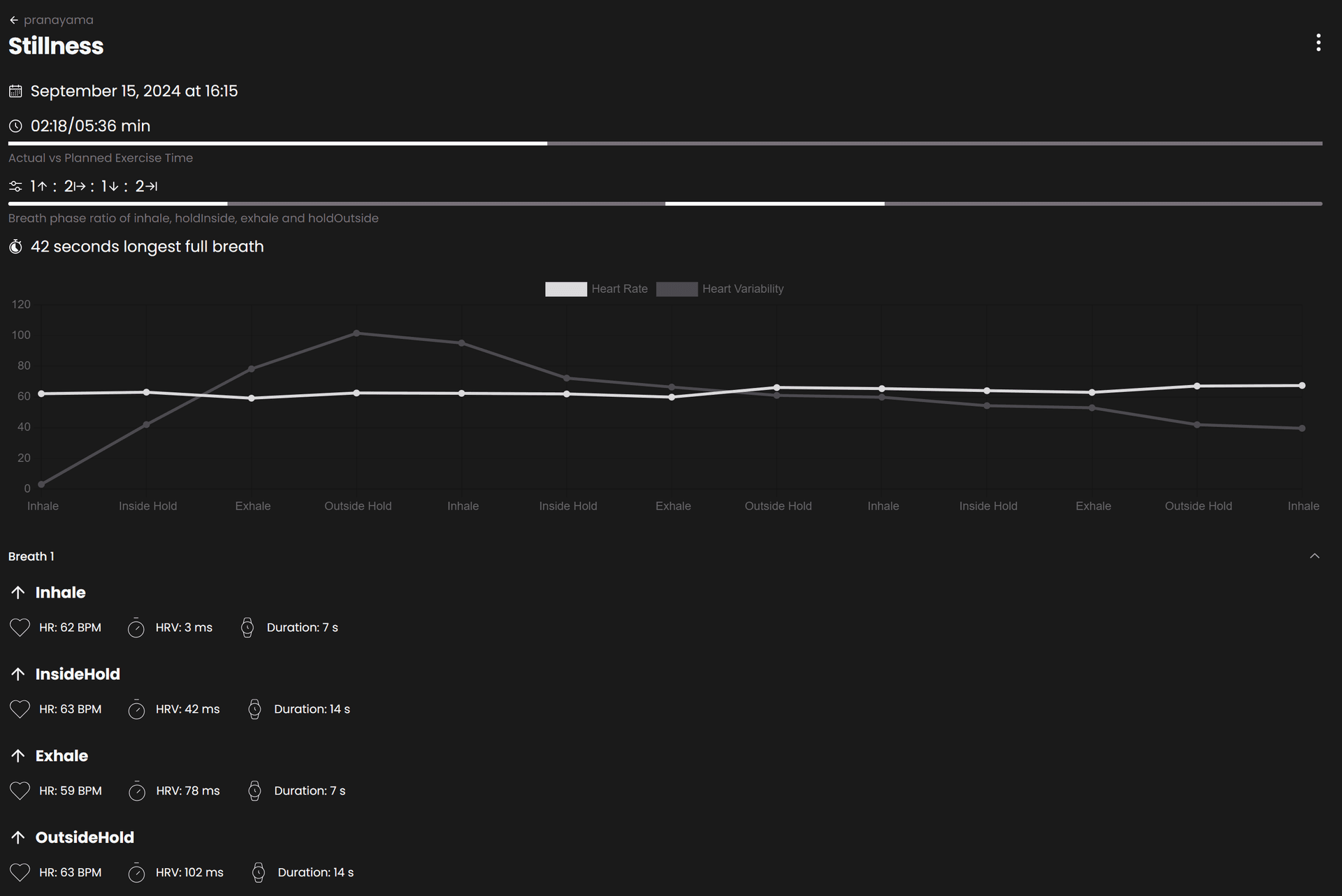1342x896 pixels.
Task: Click the arrow icon beside Exhale heading
Action: point(18,756)
